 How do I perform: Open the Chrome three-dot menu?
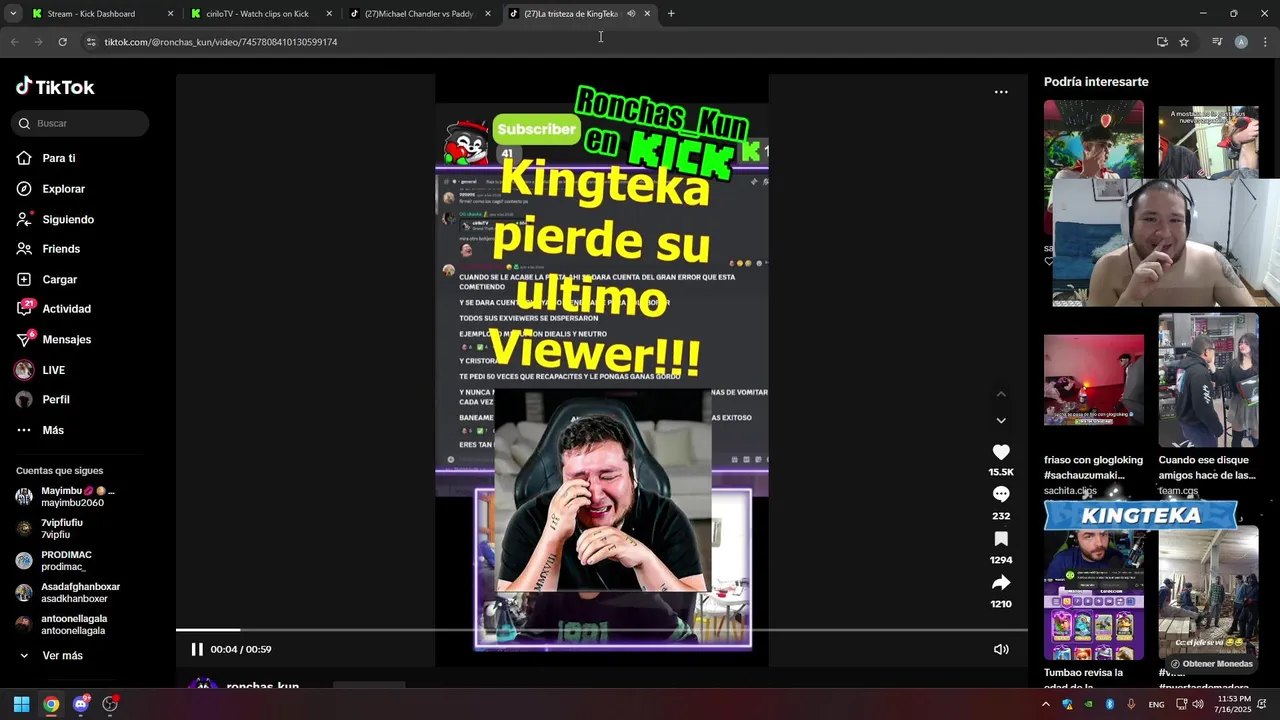[1265, 42]
